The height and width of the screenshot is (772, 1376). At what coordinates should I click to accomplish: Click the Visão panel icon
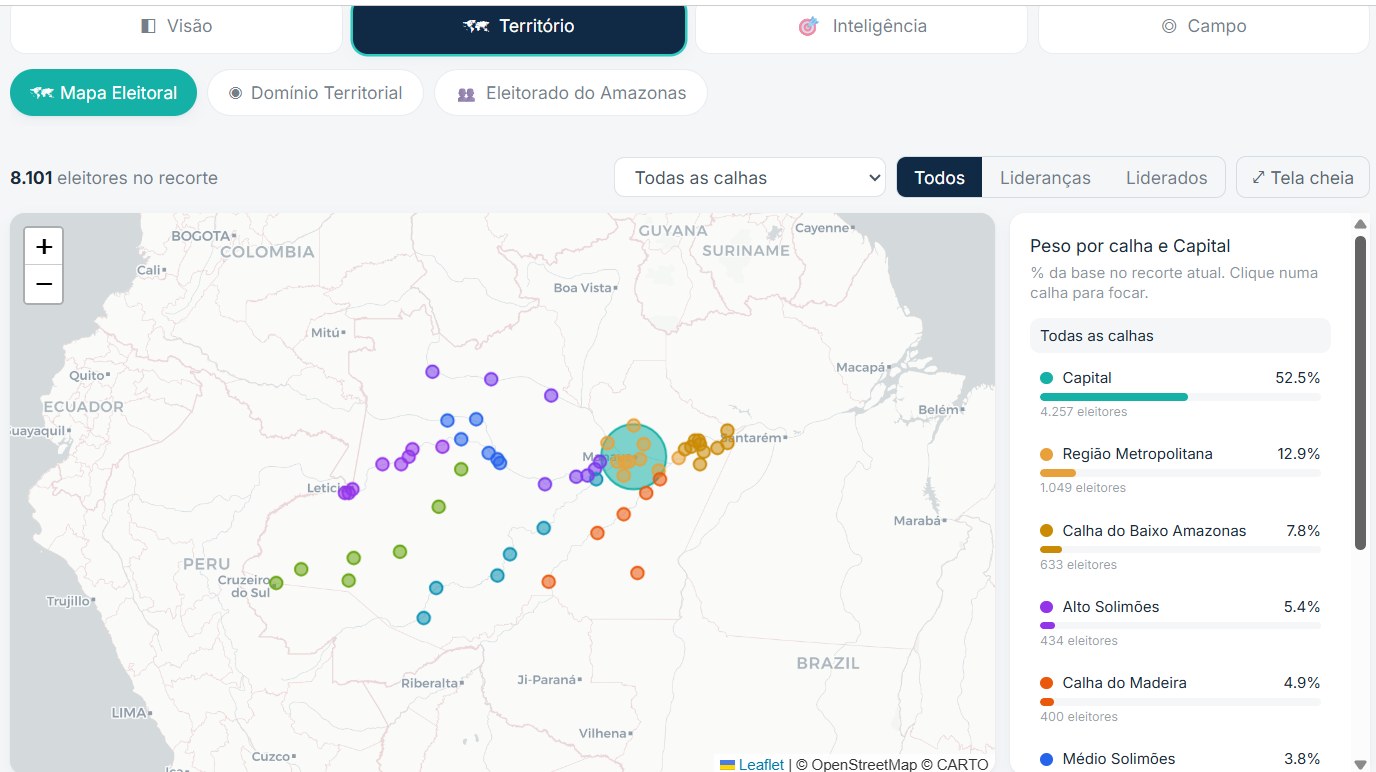[148, 27]
